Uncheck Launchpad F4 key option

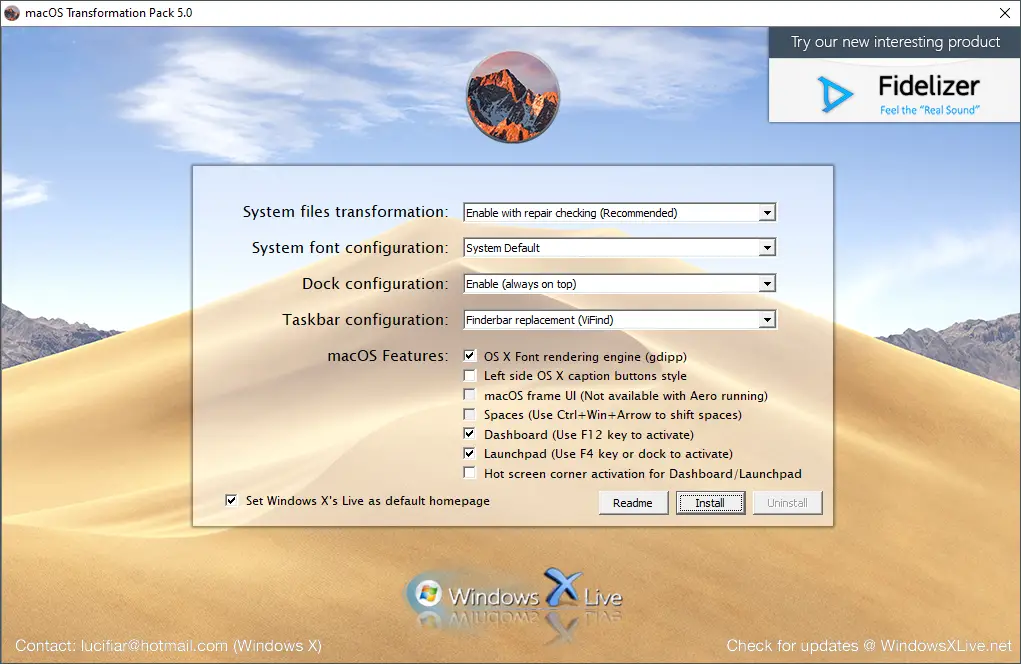pyautogui.click(x=469, y=453)
